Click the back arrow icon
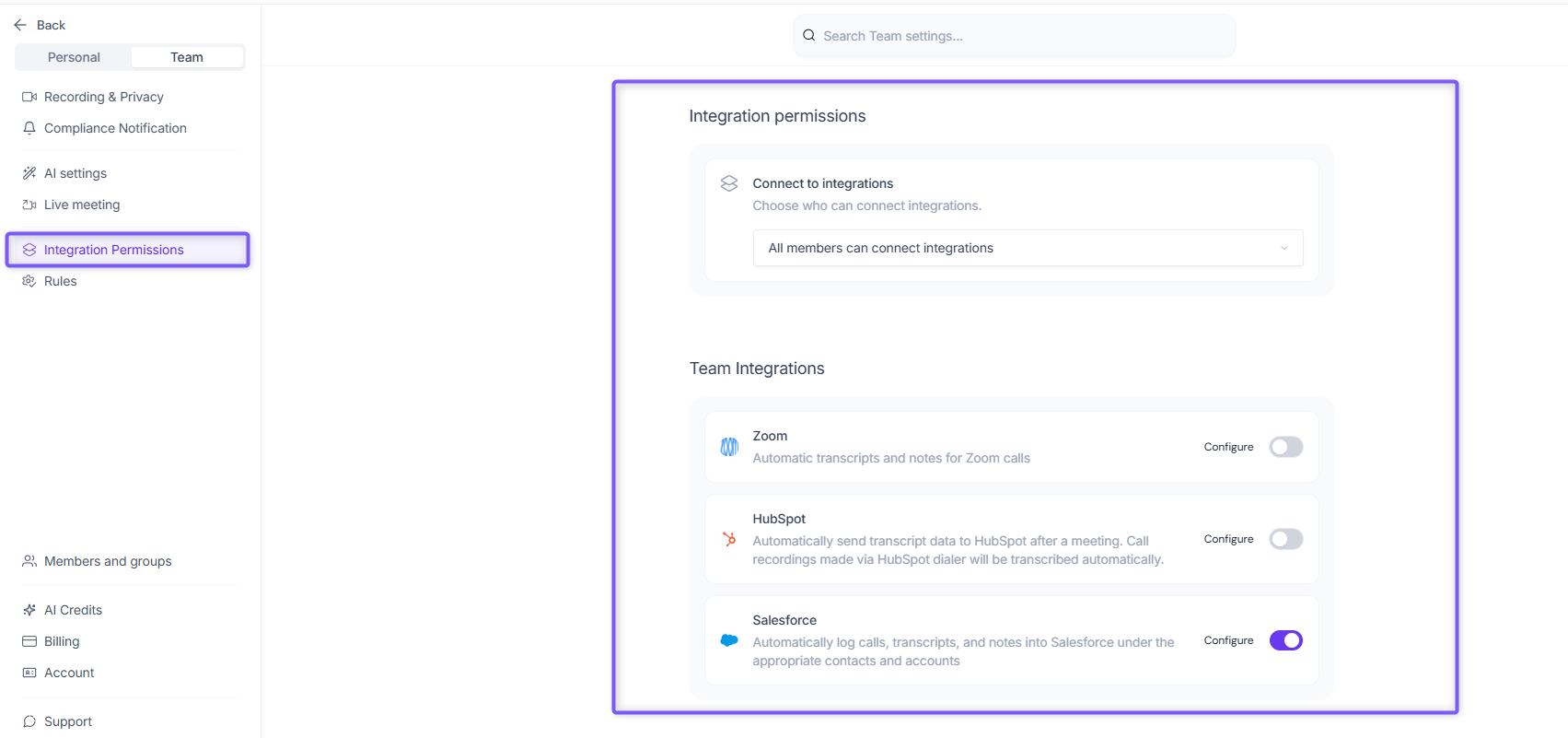The height and width of the screenshot is (738, 1568). click(20, 25)
